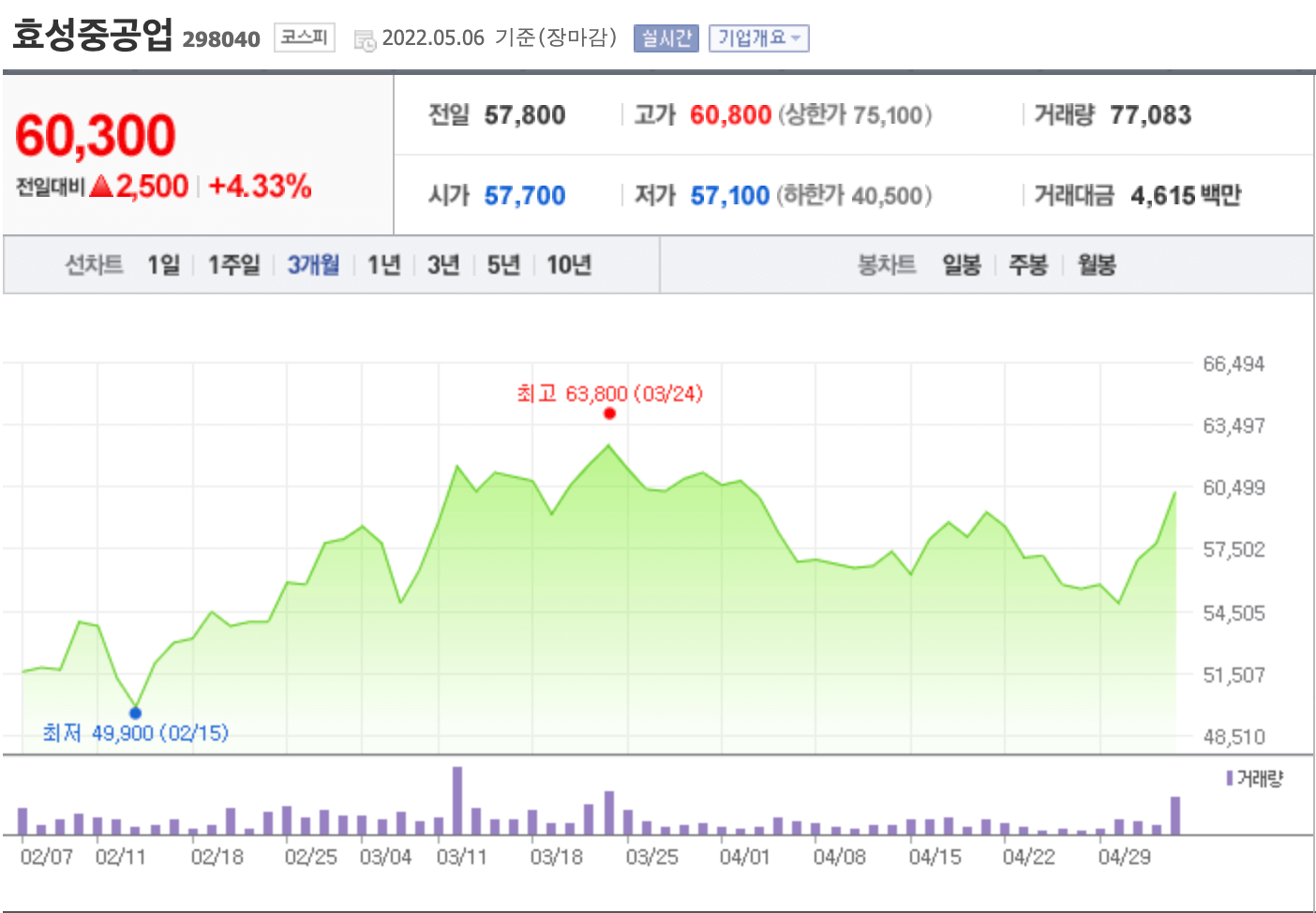Click the 2022.05.06 기준(장마감) date text
The height and width of the screenshot is (913, 1316).
500,38
